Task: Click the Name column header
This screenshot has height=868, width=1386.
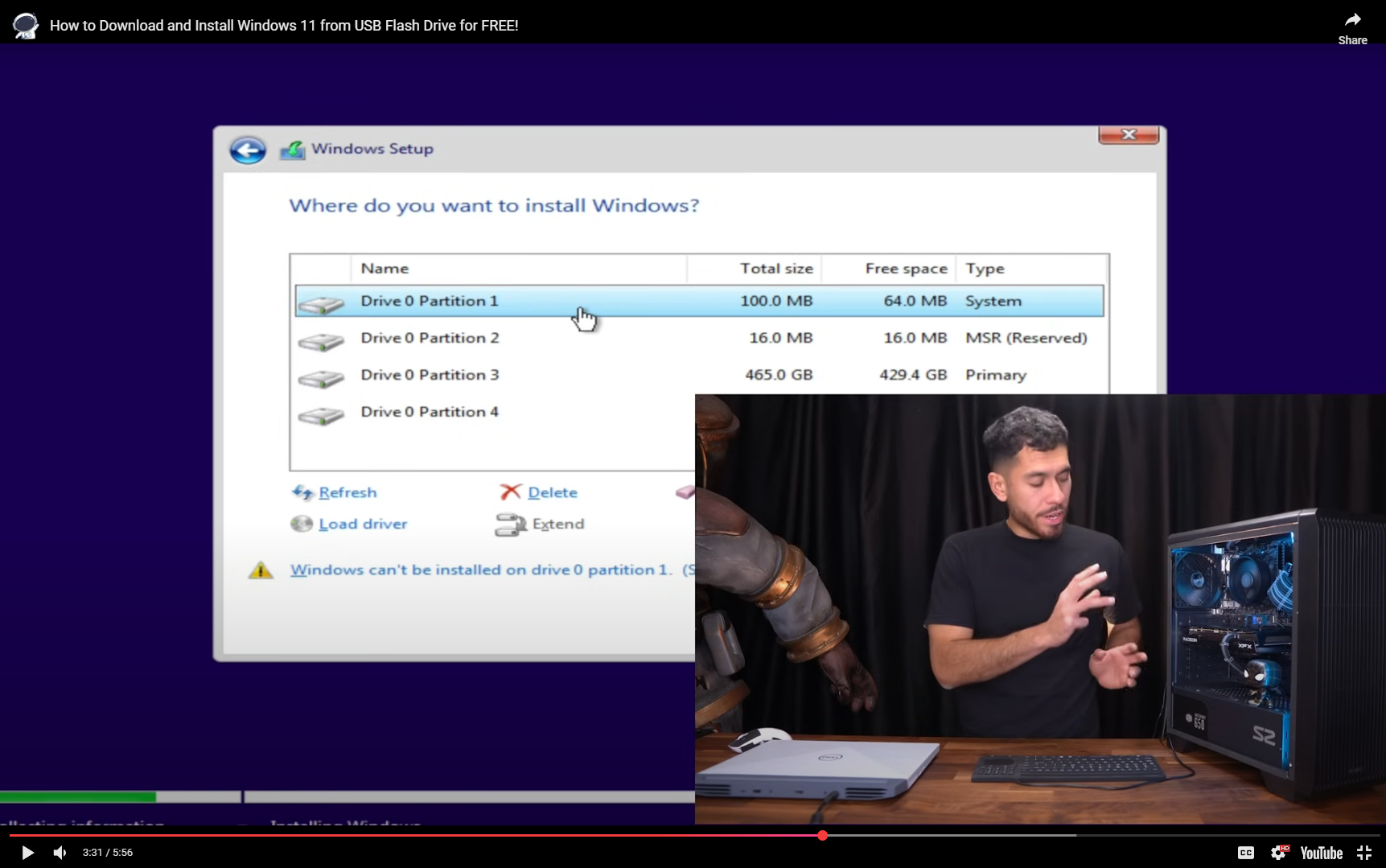Action: click(385, 269)
